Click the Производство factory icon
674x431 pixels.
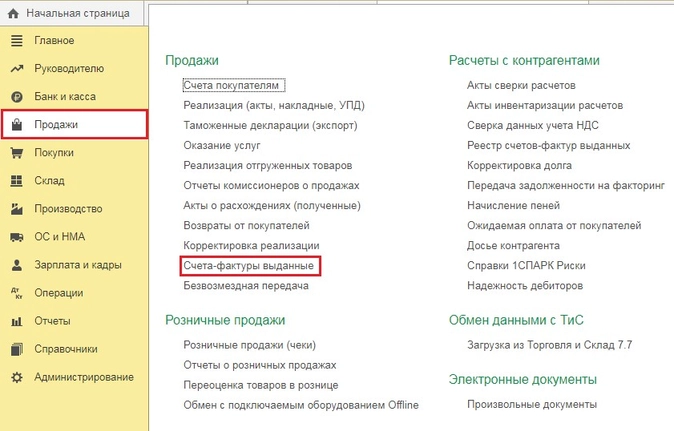click(16, 209)
